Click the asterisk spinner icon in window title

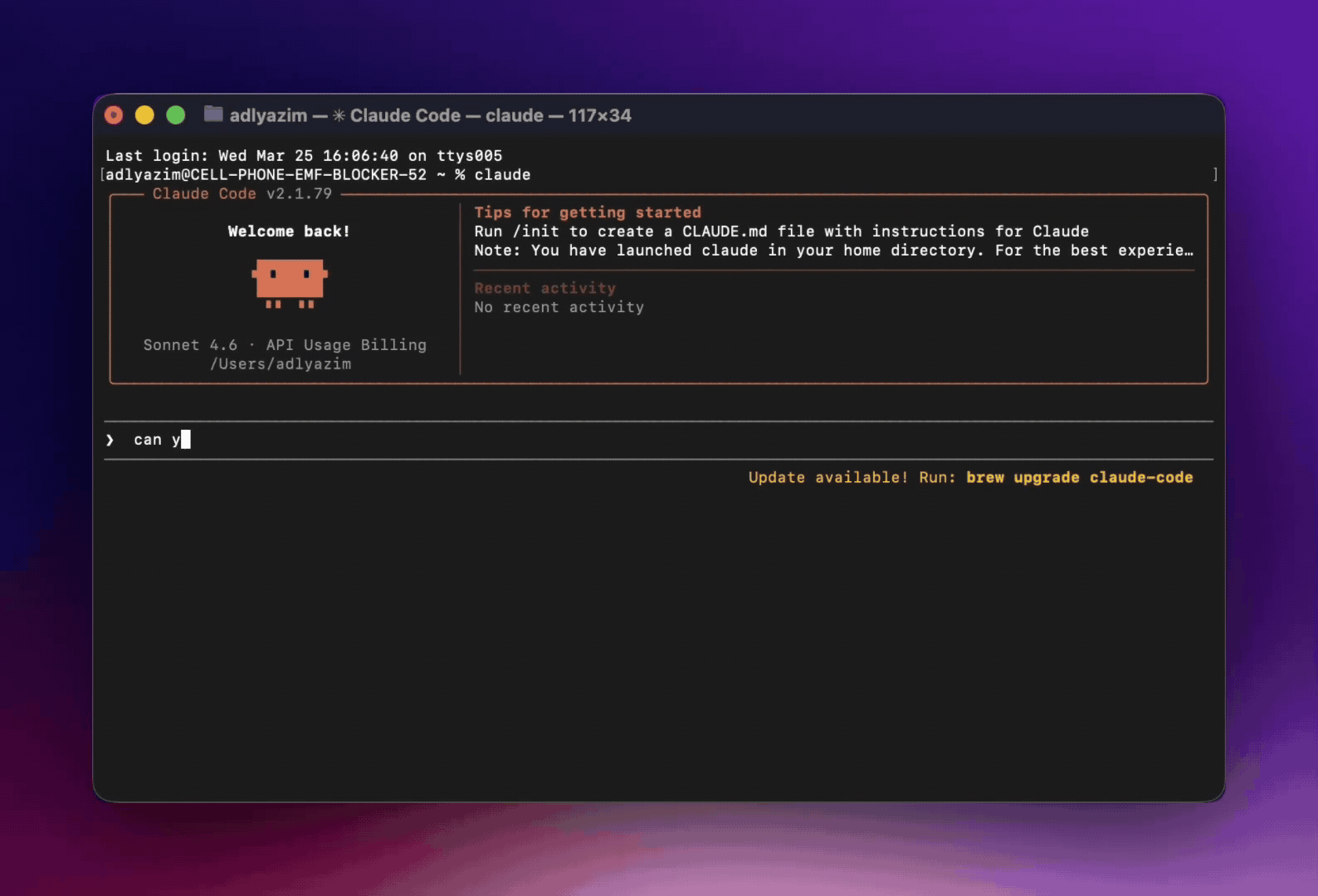[x=339, y=115]
